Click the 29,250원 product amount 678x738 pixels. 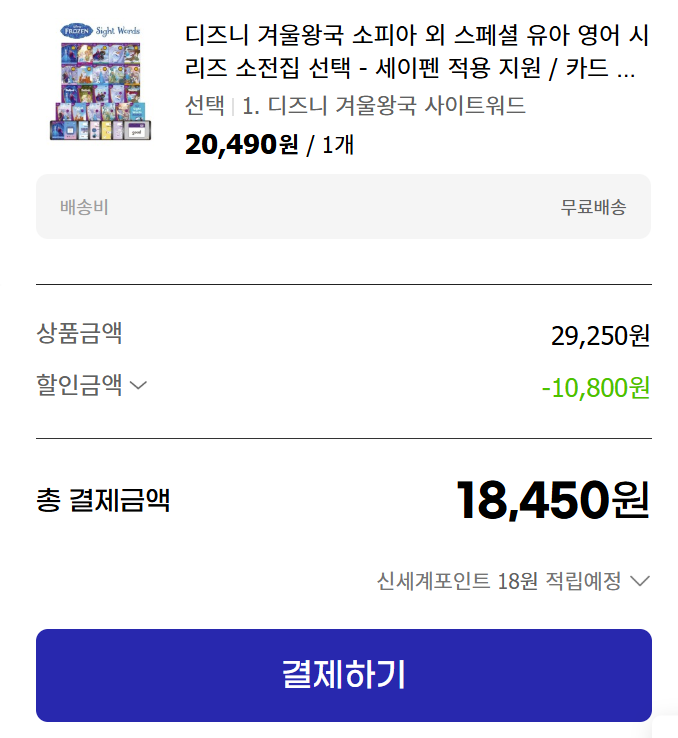click(600, 336)
